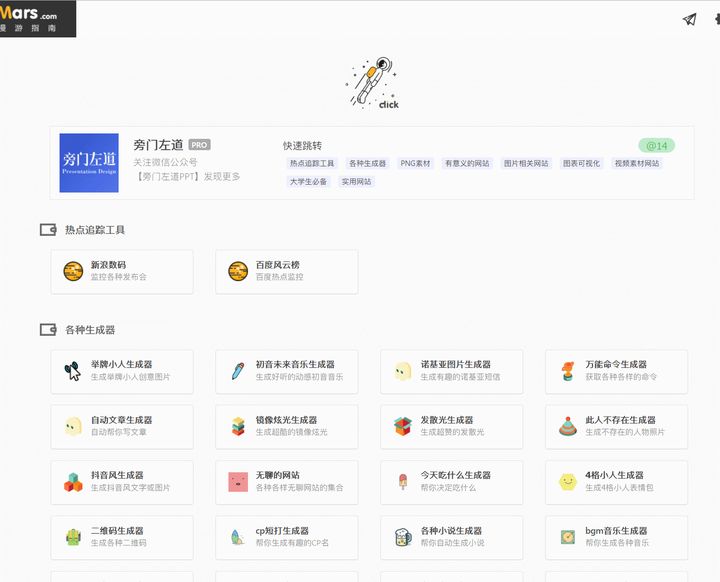Click the ghost icon for 自动文章生成器
720x582 pixels.
(x=73, y=426)
